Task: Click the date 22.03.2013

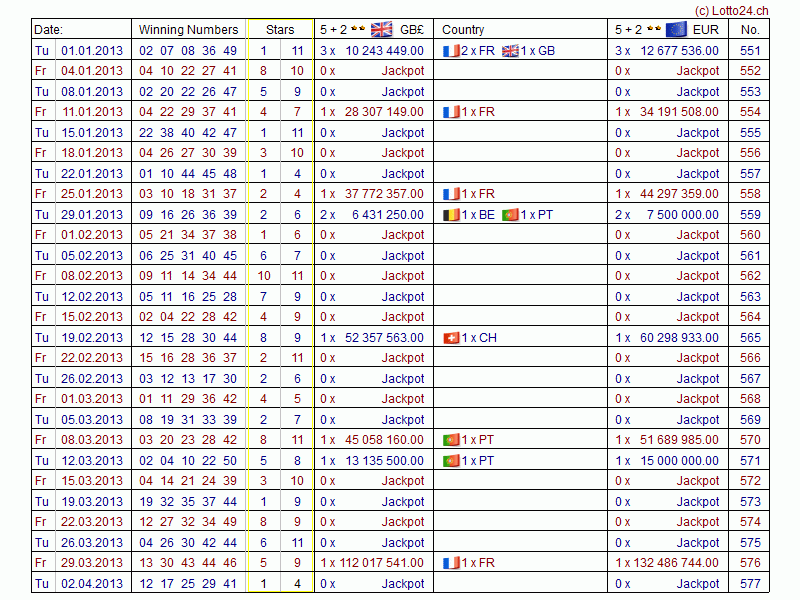Action: [92, 522]
